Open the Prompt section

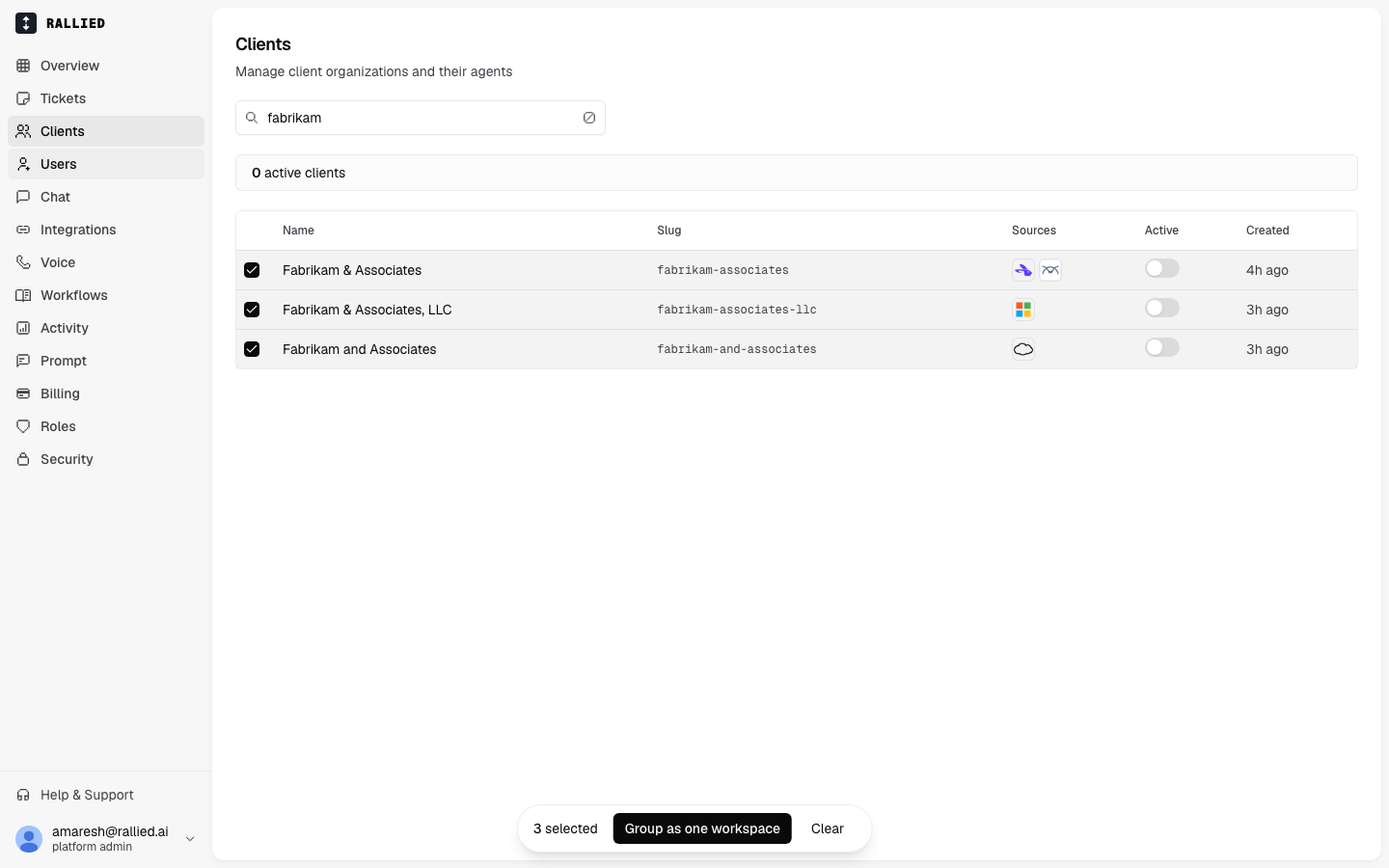106,361
